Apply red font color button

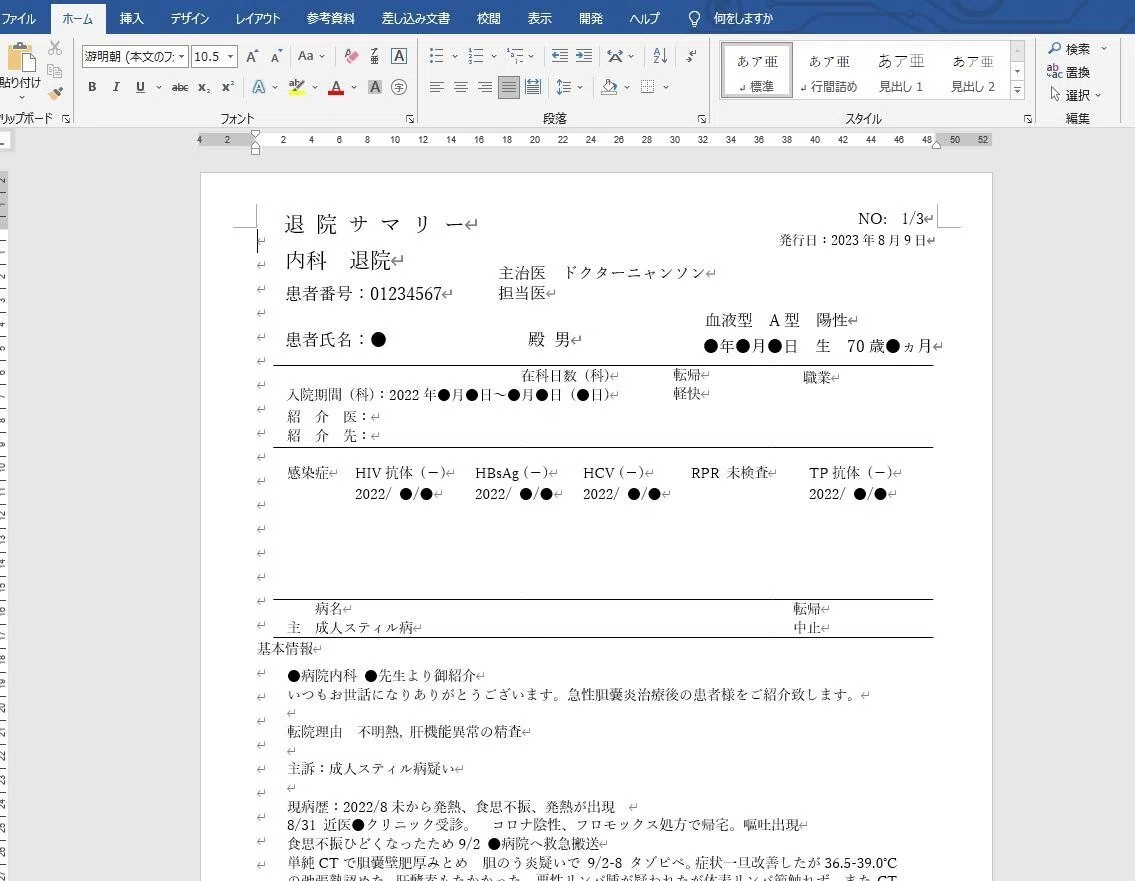[336, 88]
